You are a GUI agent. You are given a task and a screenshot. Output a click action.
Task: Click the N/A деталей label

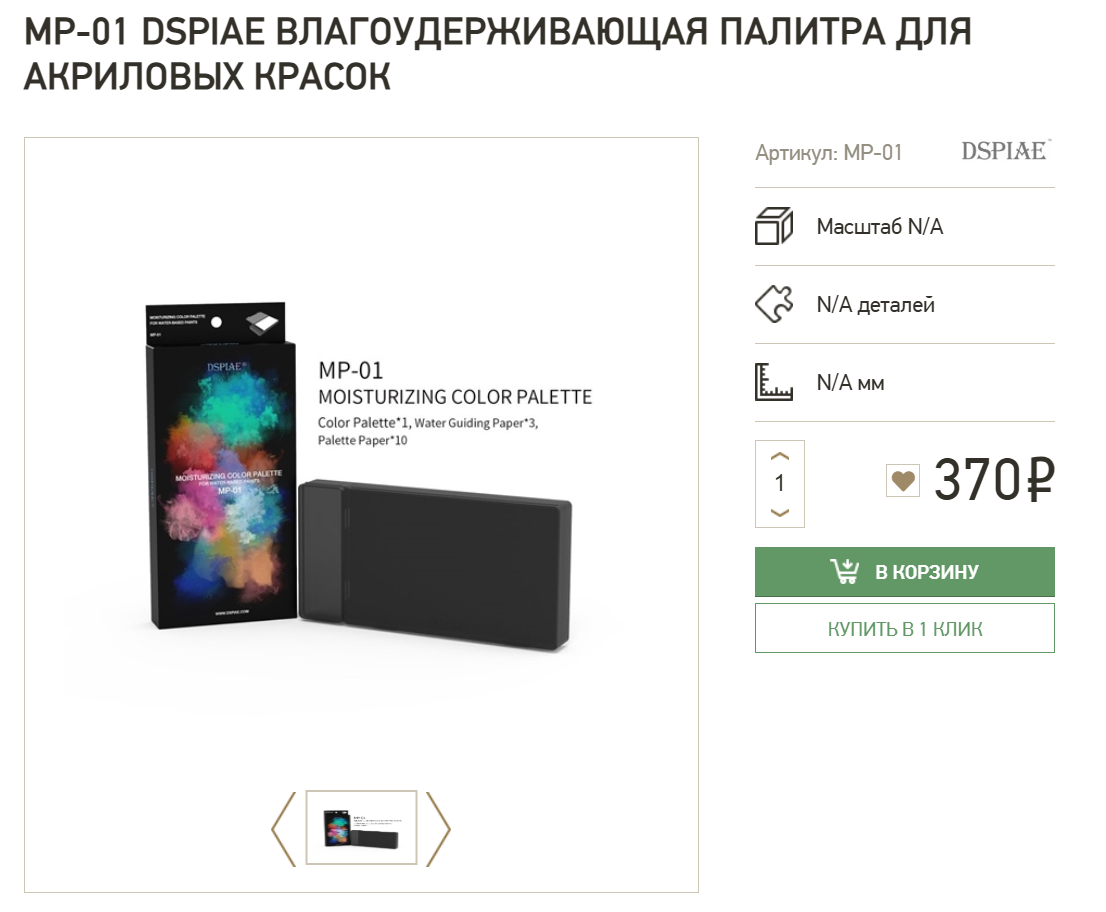click(x=875, y=305)
